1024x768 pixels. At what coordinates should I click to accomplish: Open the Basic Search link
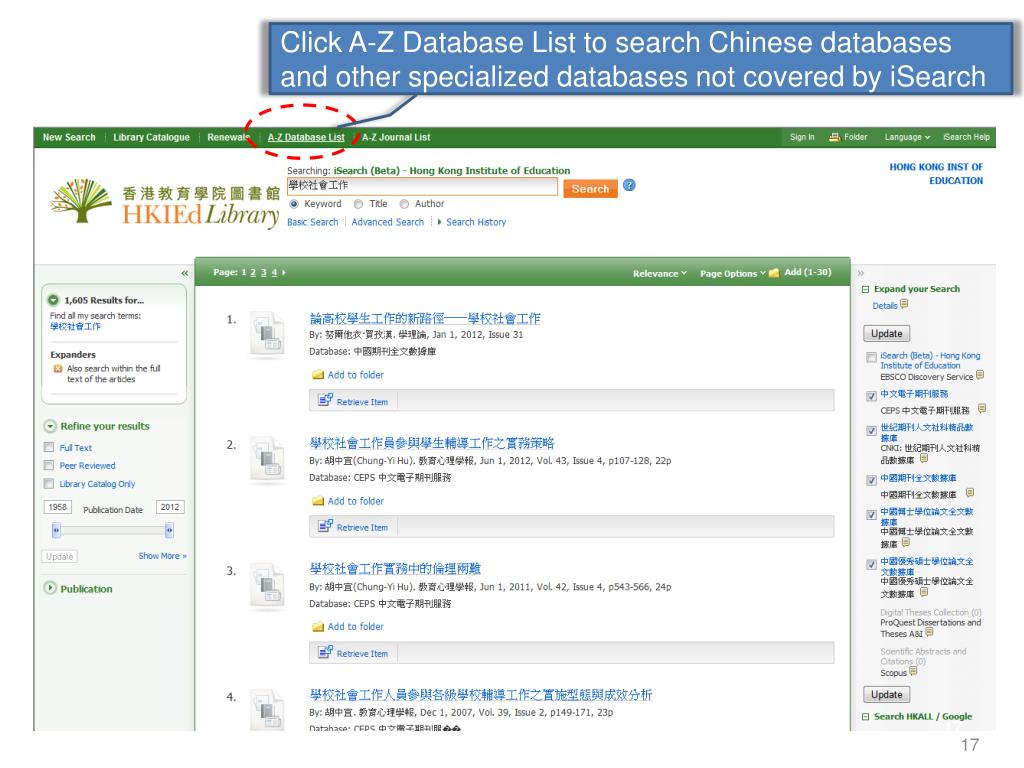(x=313, y=222)
